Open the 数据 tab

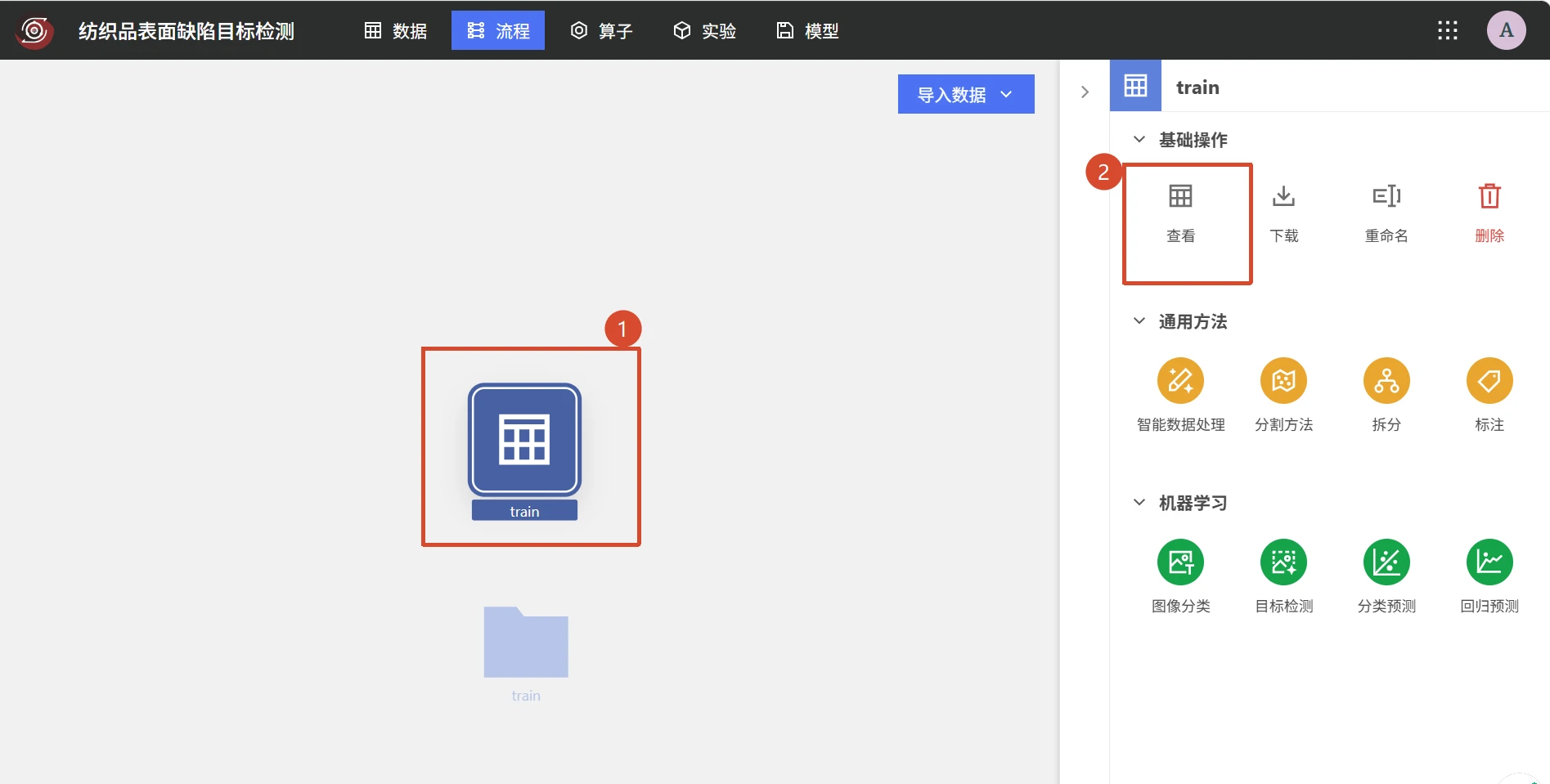(396, 31)
